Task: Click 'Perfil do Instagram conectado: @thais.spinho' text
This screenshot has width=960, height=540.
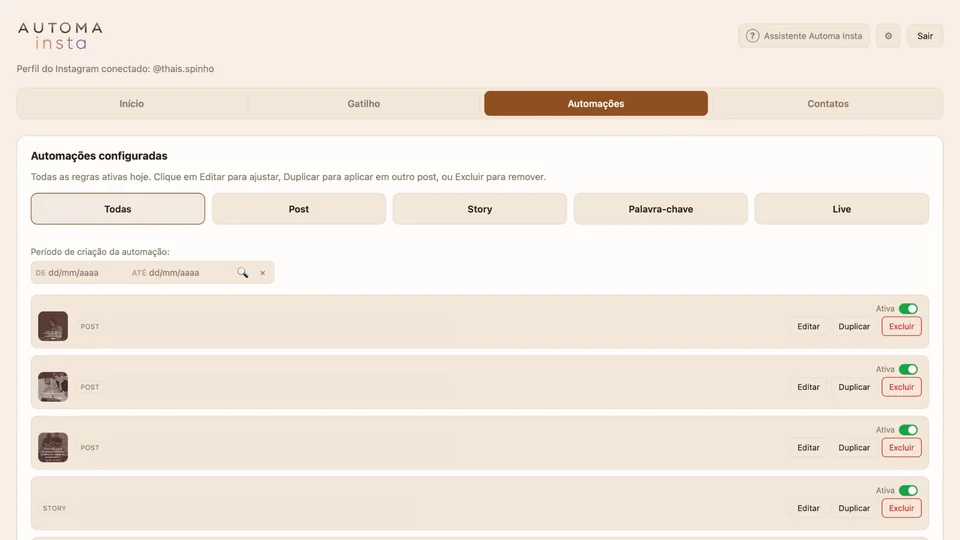Action: (115, 69)
